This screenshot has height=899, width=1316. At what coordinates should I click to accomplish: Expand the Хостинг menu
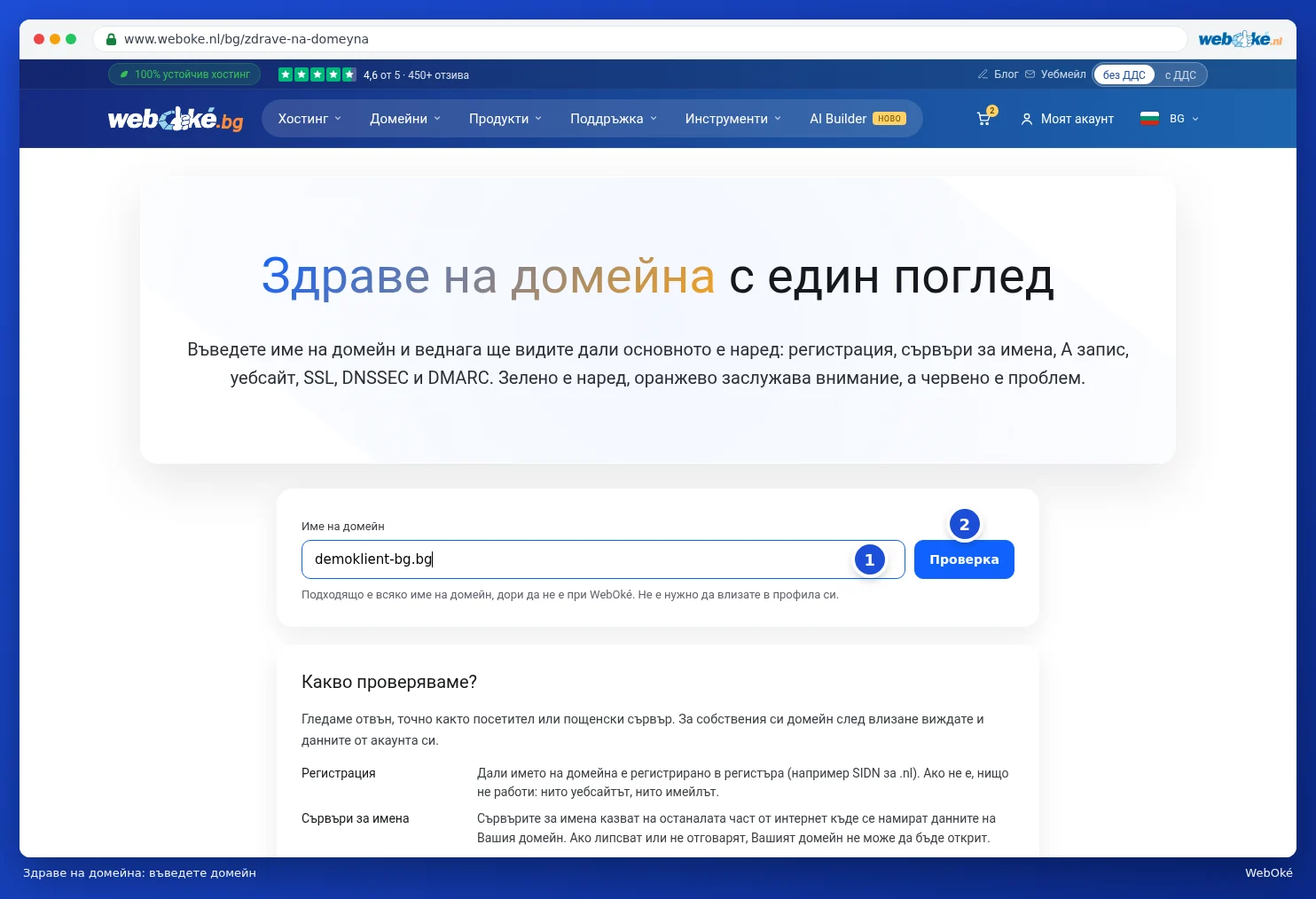[309, 119]
